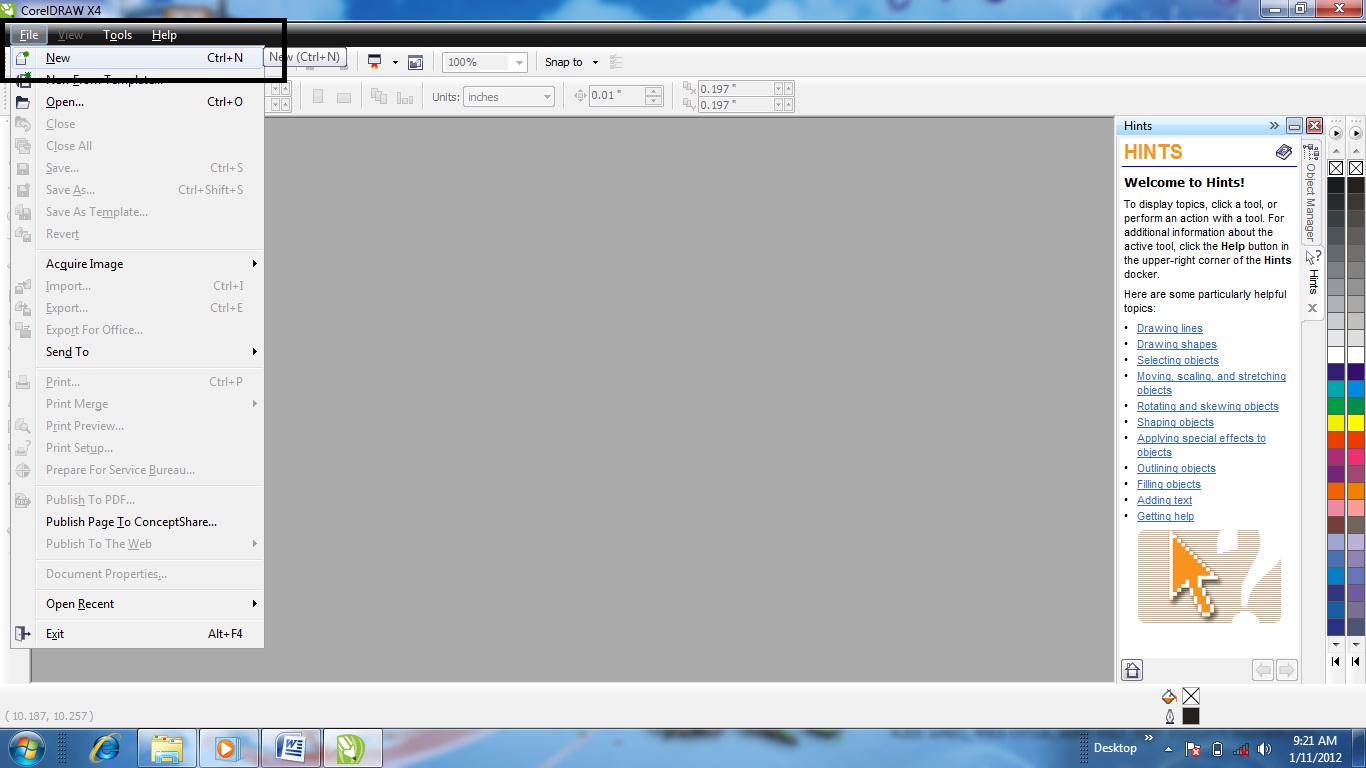The height and width of the screenshot is (768, 1366).
Task: Open the Outlining objects hint link
Action: pos(1177,468)
